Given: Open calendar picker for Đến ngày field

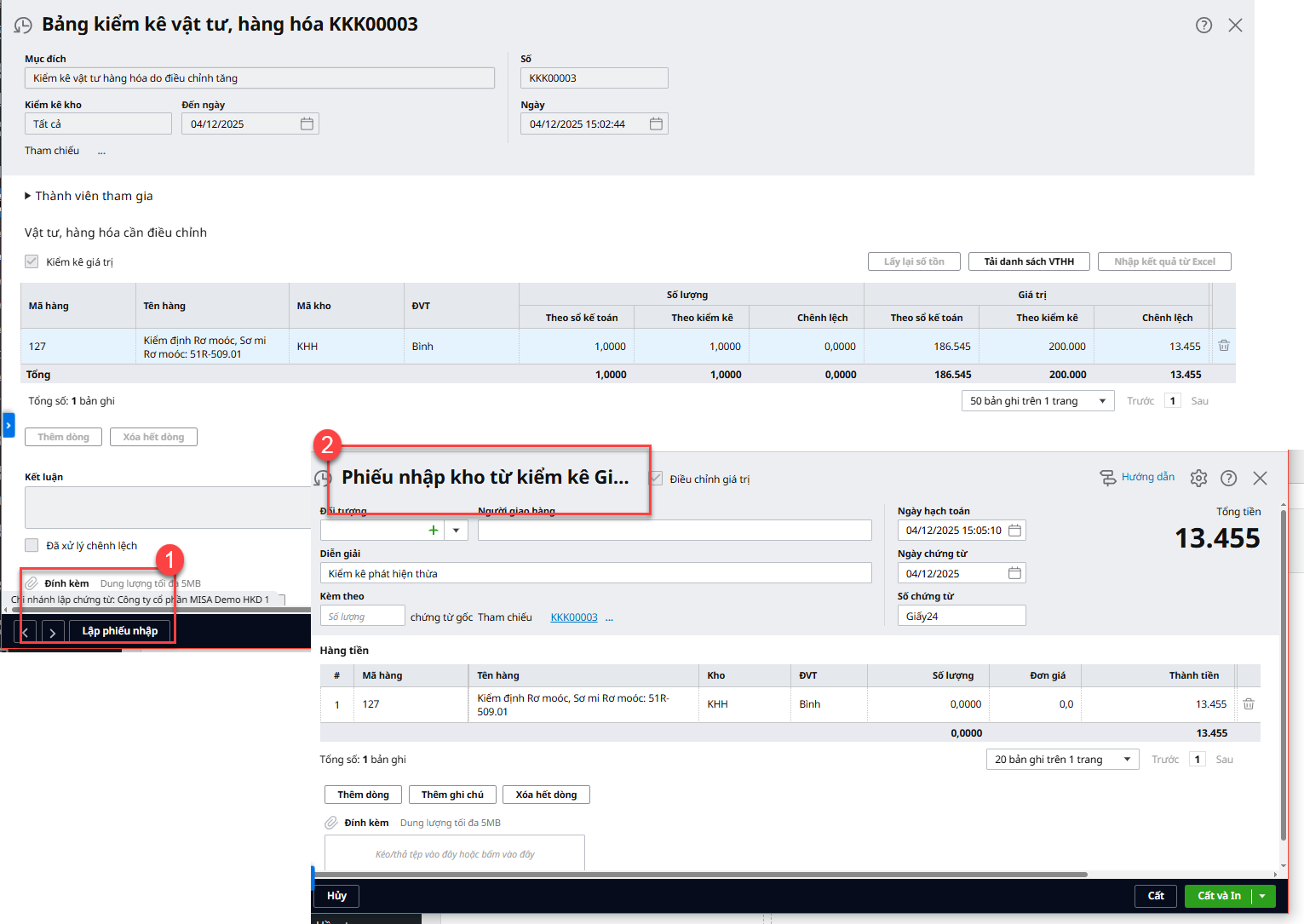Looking at the screenshot, I should 307,124.
